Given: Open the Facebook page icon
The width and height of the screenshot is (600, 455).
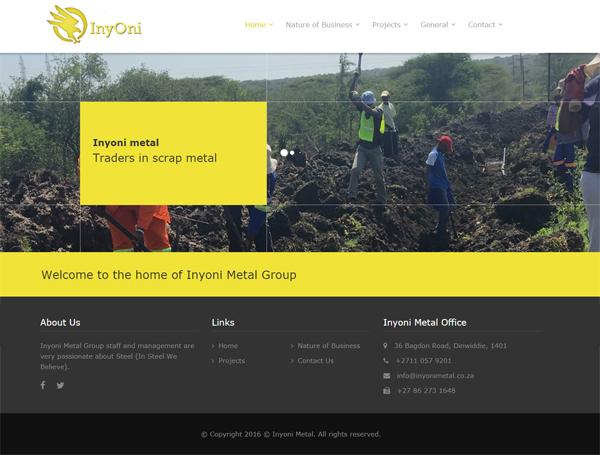Looking at the screenshot, I should click(x=43, y=385).
